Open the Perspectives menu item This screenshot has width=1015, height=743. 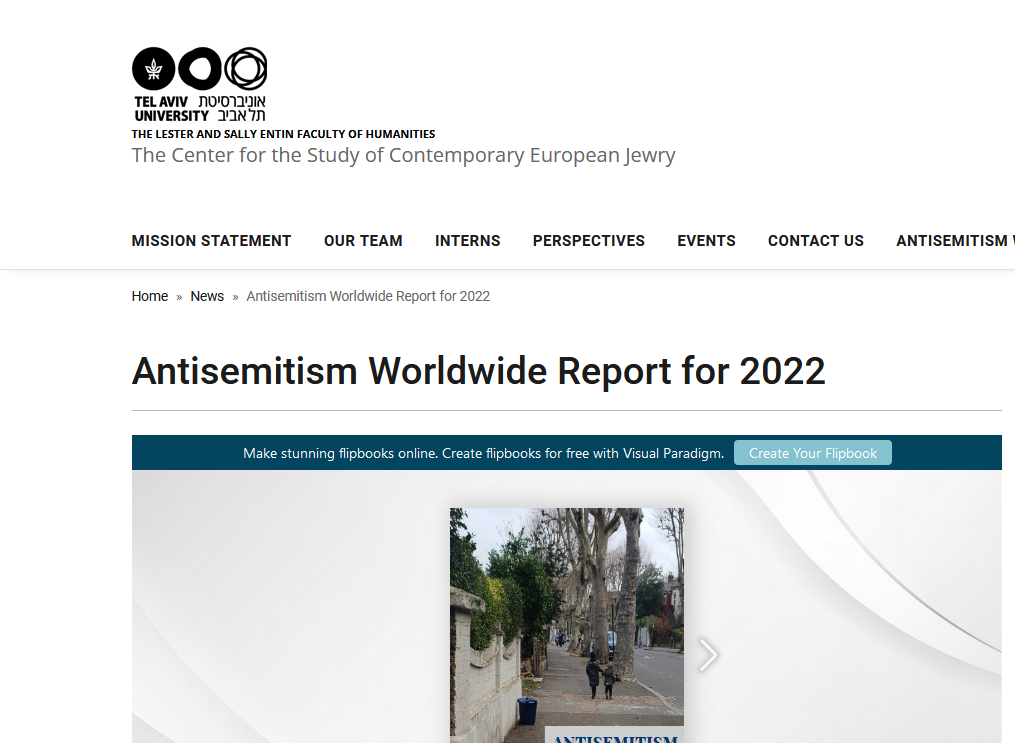pyautogui.click(x=588, y=241)
